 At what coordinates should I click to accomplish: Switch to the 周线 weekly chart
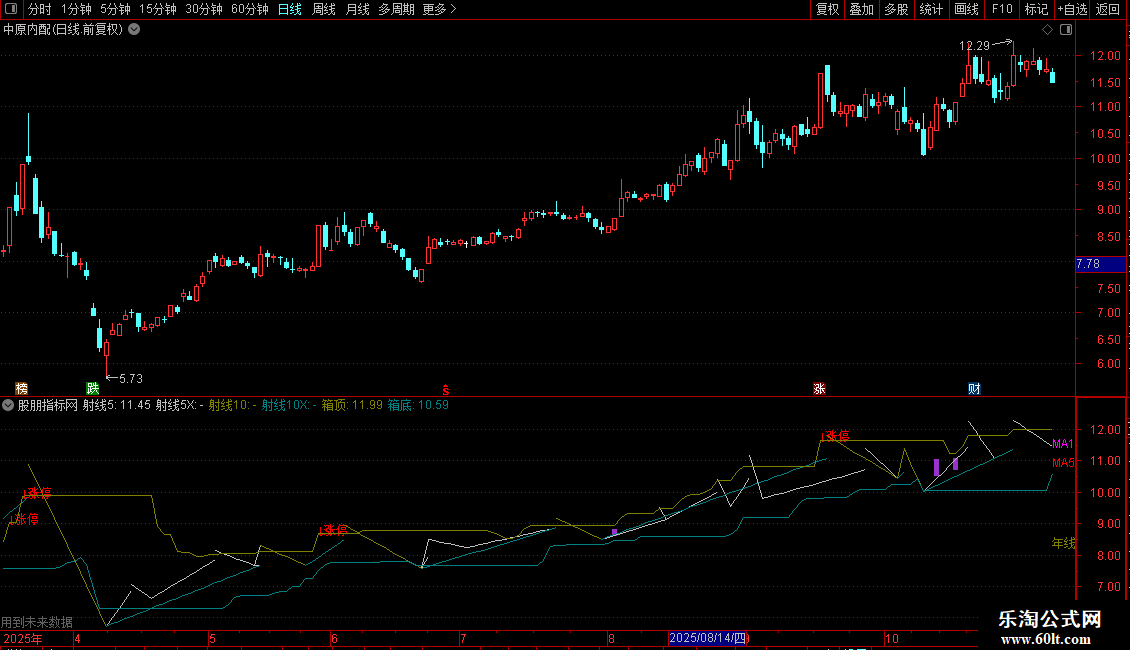tap(324, 9)
